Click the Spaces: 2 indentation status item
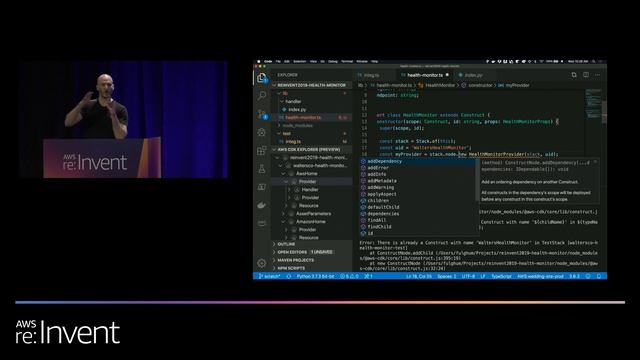Image resolution: width=640 pixels, height=360 pixels. [x=447, y=276]
